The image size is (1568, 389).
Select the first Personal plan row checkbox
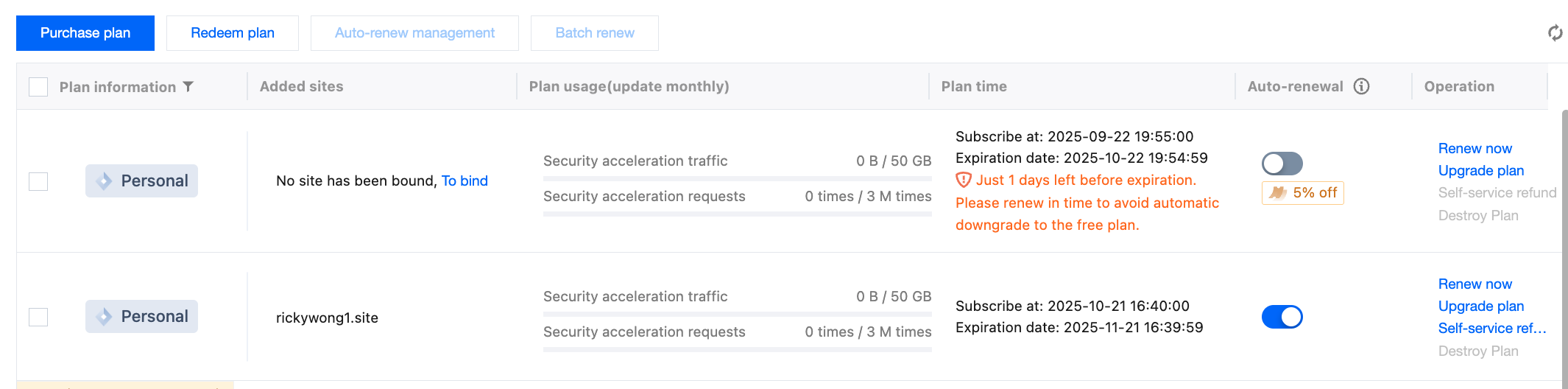coord(38,181)
